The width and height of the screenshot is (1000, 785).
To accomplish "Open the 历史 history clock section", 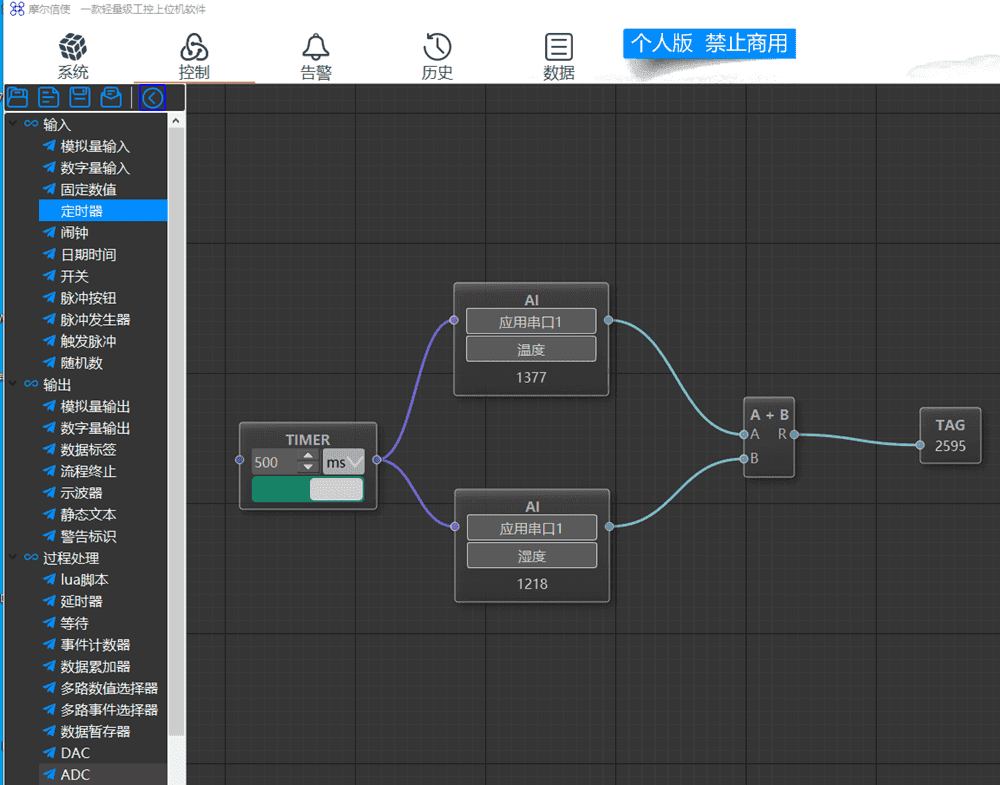I will [x=437, y=56].
